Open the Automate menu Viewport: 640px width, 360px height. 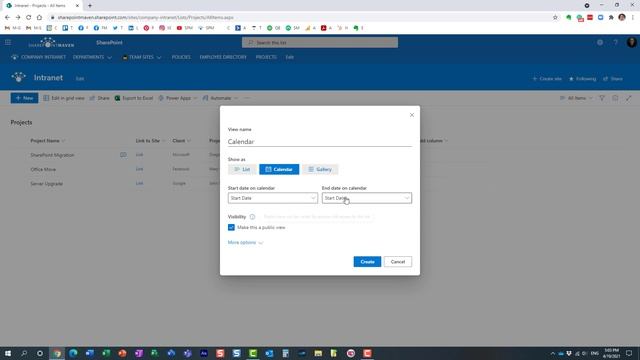click(220, 98)
